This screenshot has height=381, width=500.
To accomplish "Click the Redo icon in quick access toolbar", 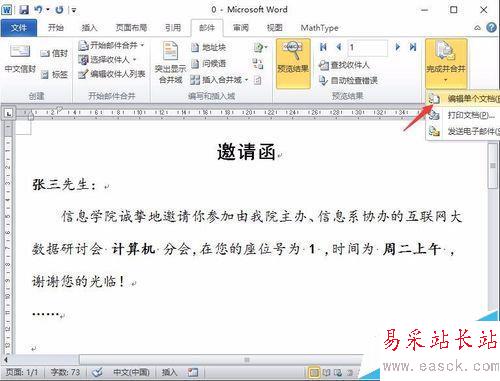I will pyautogui.click(x=59, y=10).
